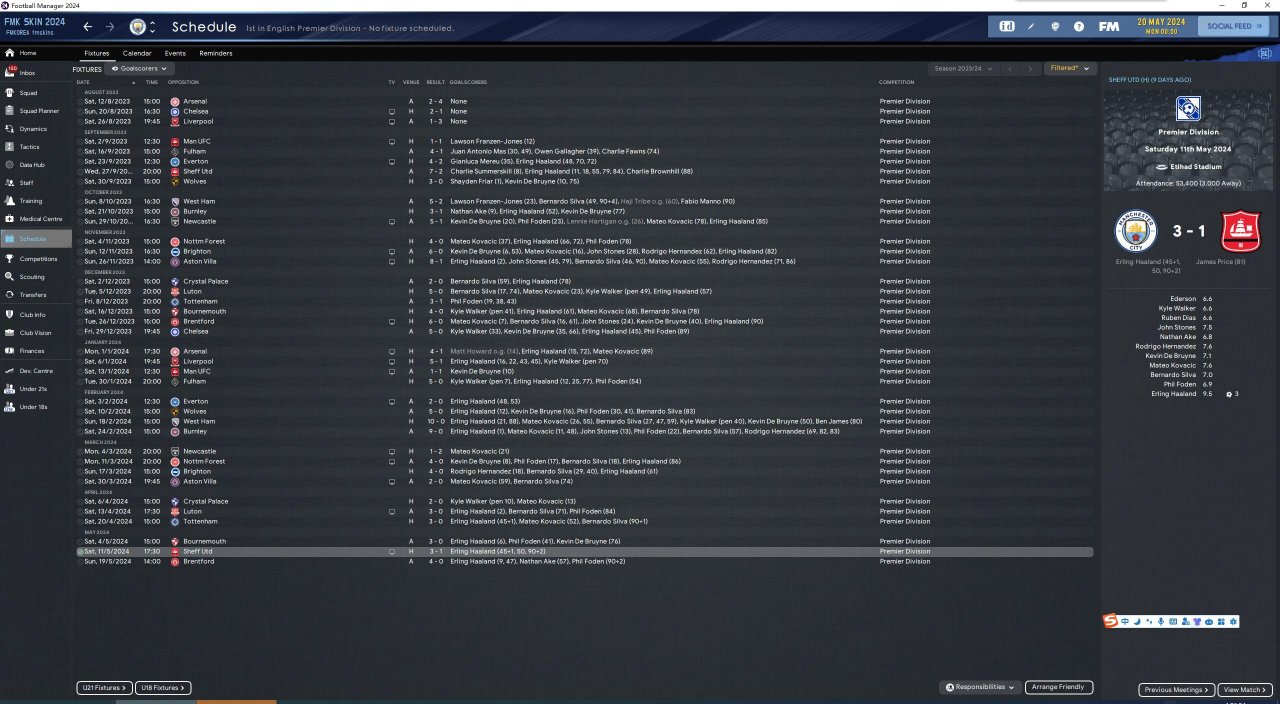Select the Bournemouth 4/5/2024 fixture radio
Image resolution: width=1280 pixels, height=704 pixels.
pyautogui.click(x=80, y=541)
